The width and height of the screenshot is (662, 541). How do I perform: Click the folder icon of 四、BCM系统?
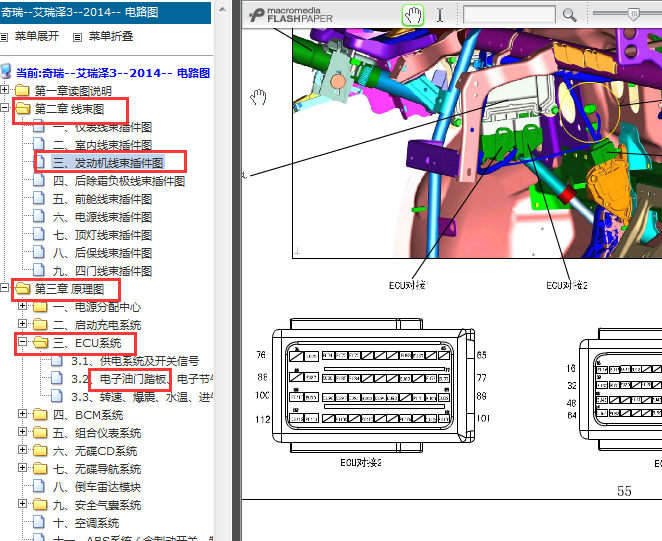point(41,415)
